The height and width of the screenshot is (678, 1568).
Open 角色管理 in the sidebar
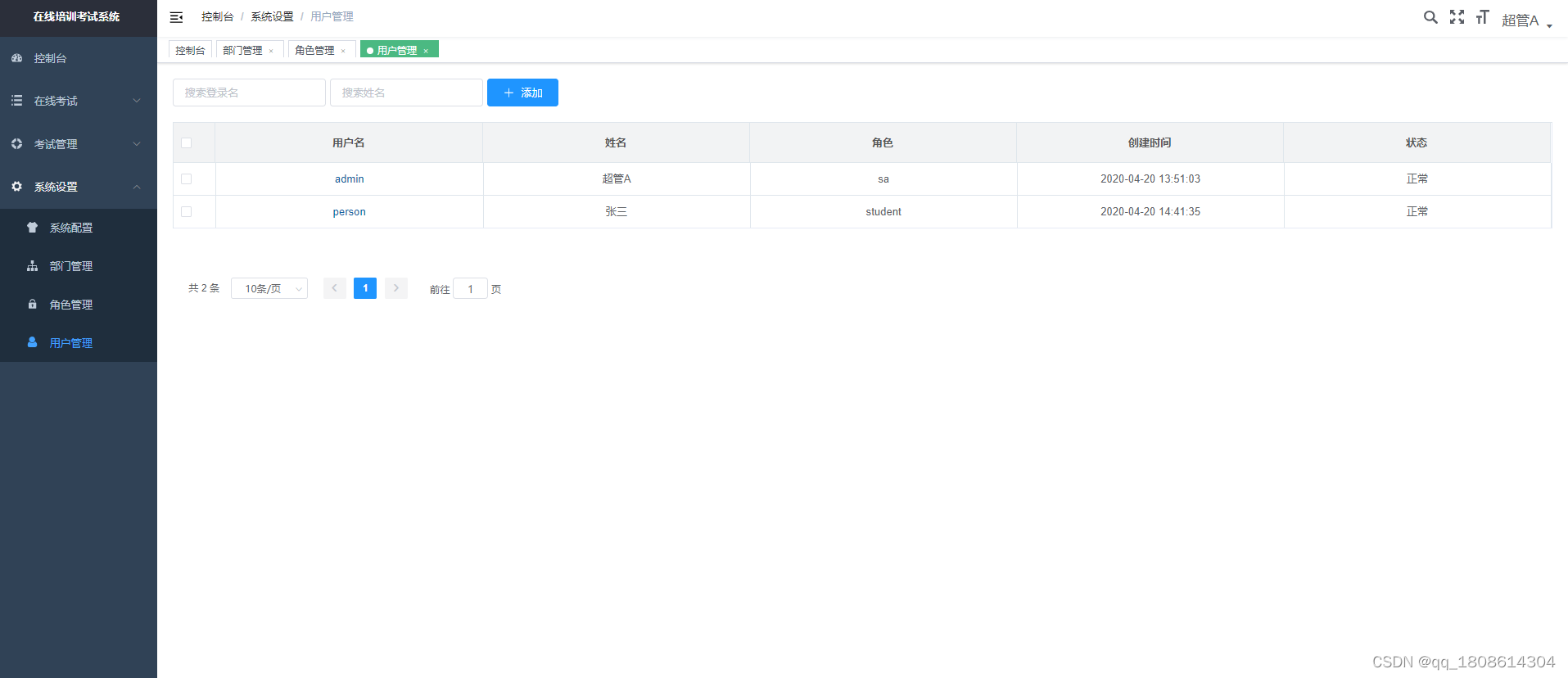point(79,304)
